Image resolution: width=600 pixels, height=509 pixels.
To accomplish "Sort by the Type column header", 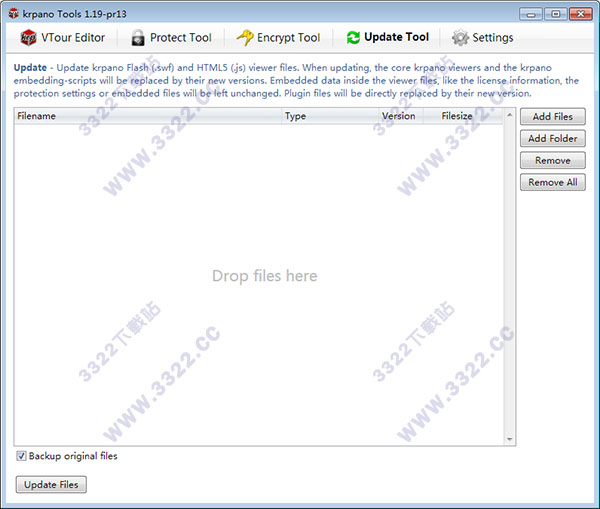I will [x=330, y=116].
